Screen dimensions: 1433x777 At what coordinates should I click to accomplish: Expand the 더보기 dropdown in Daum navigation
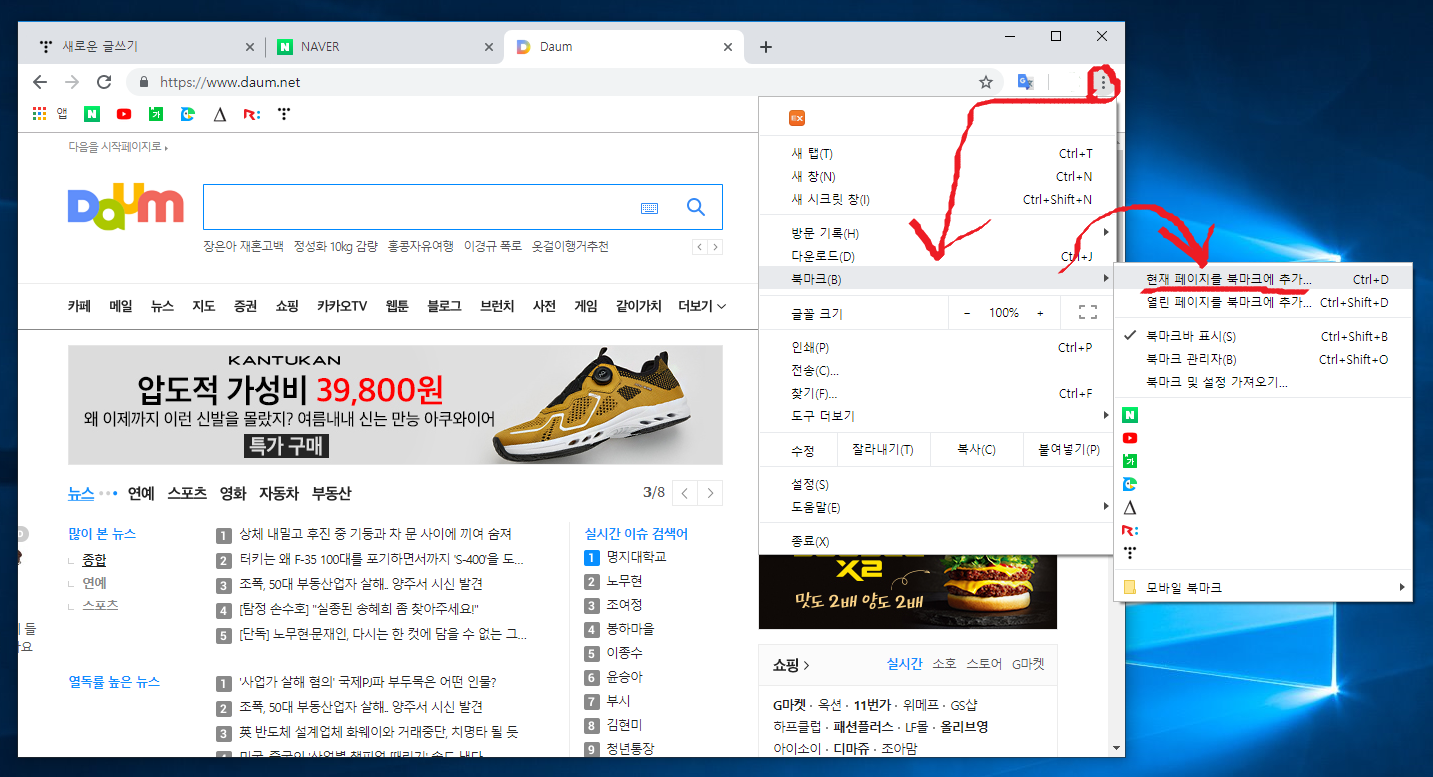click(702, 306)
